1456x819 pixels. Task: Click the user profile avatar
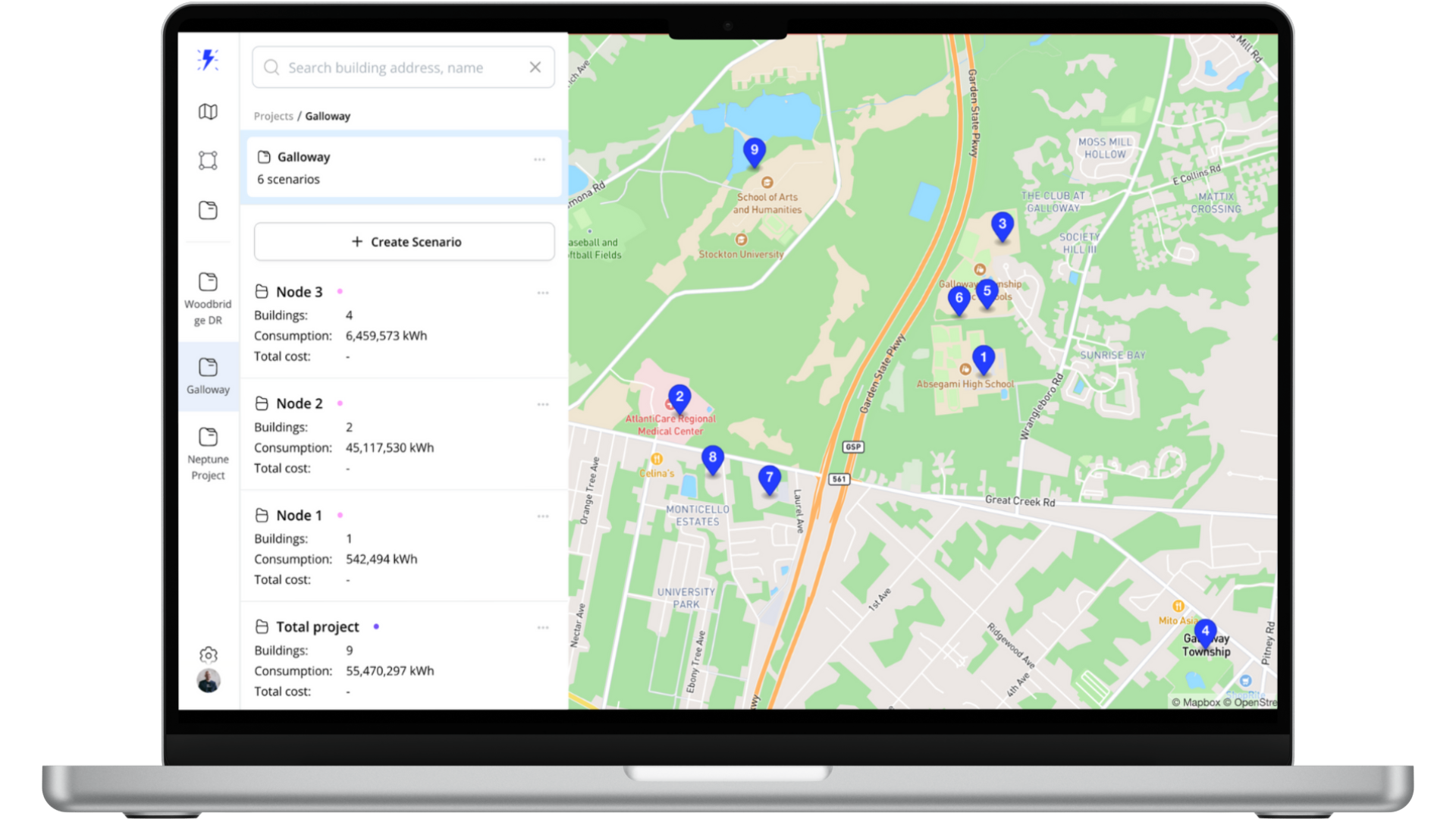(x=209, y=681)
